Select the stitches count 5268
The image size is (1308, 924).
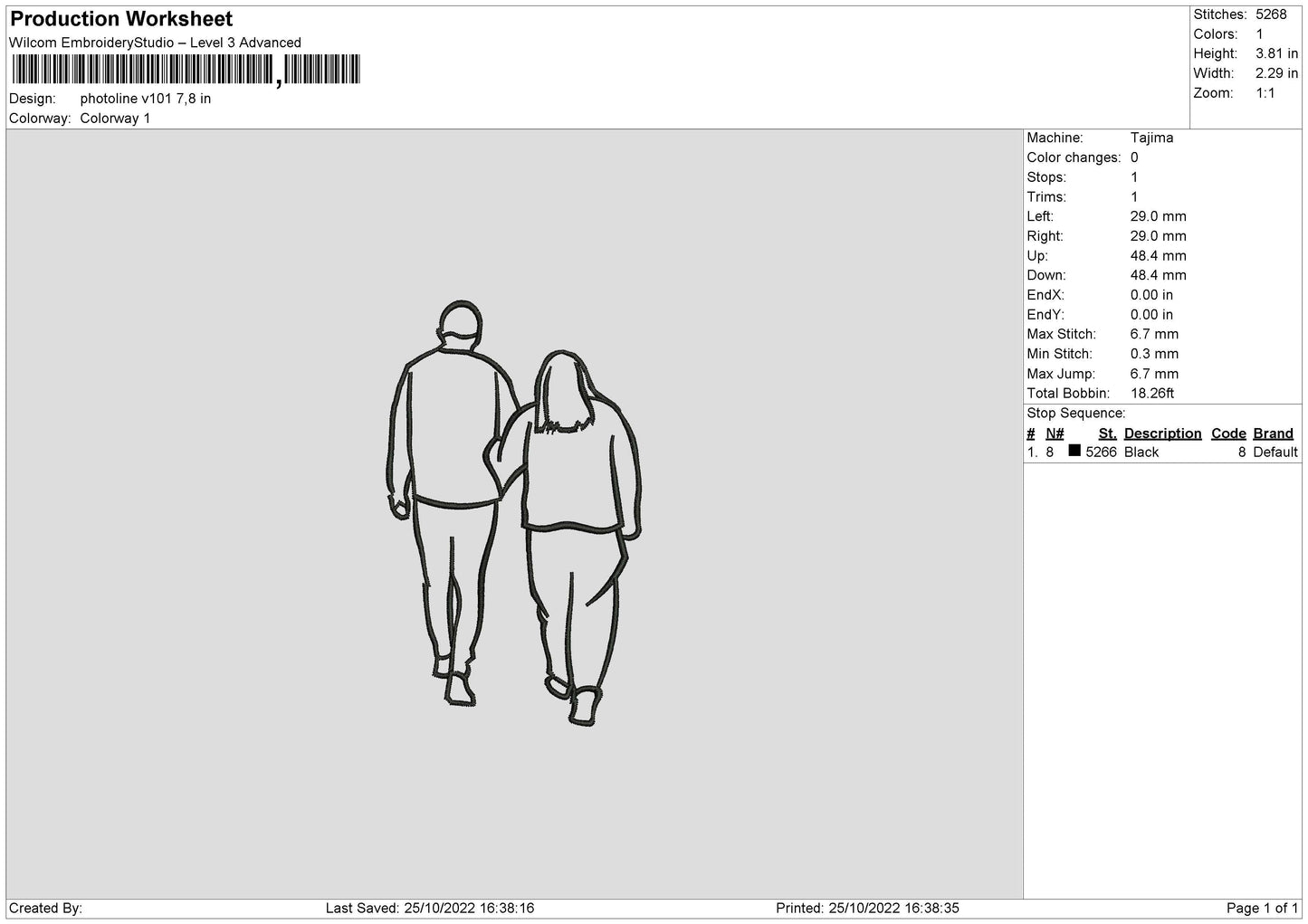coord(1271,14)
